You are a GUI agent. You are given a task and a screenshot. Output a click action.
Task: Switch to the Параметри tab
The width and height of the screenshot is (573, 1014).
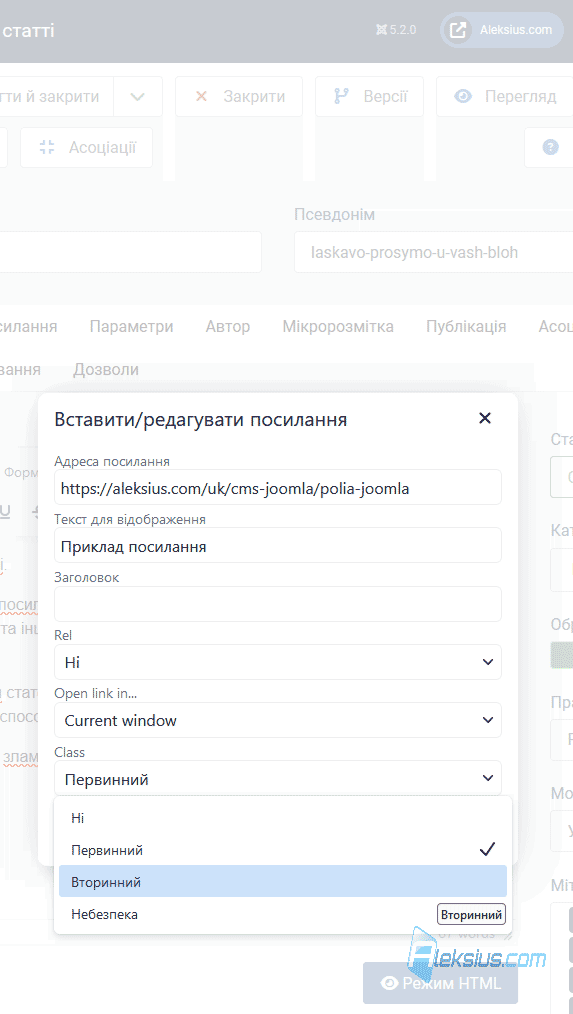tap(131, 327)
